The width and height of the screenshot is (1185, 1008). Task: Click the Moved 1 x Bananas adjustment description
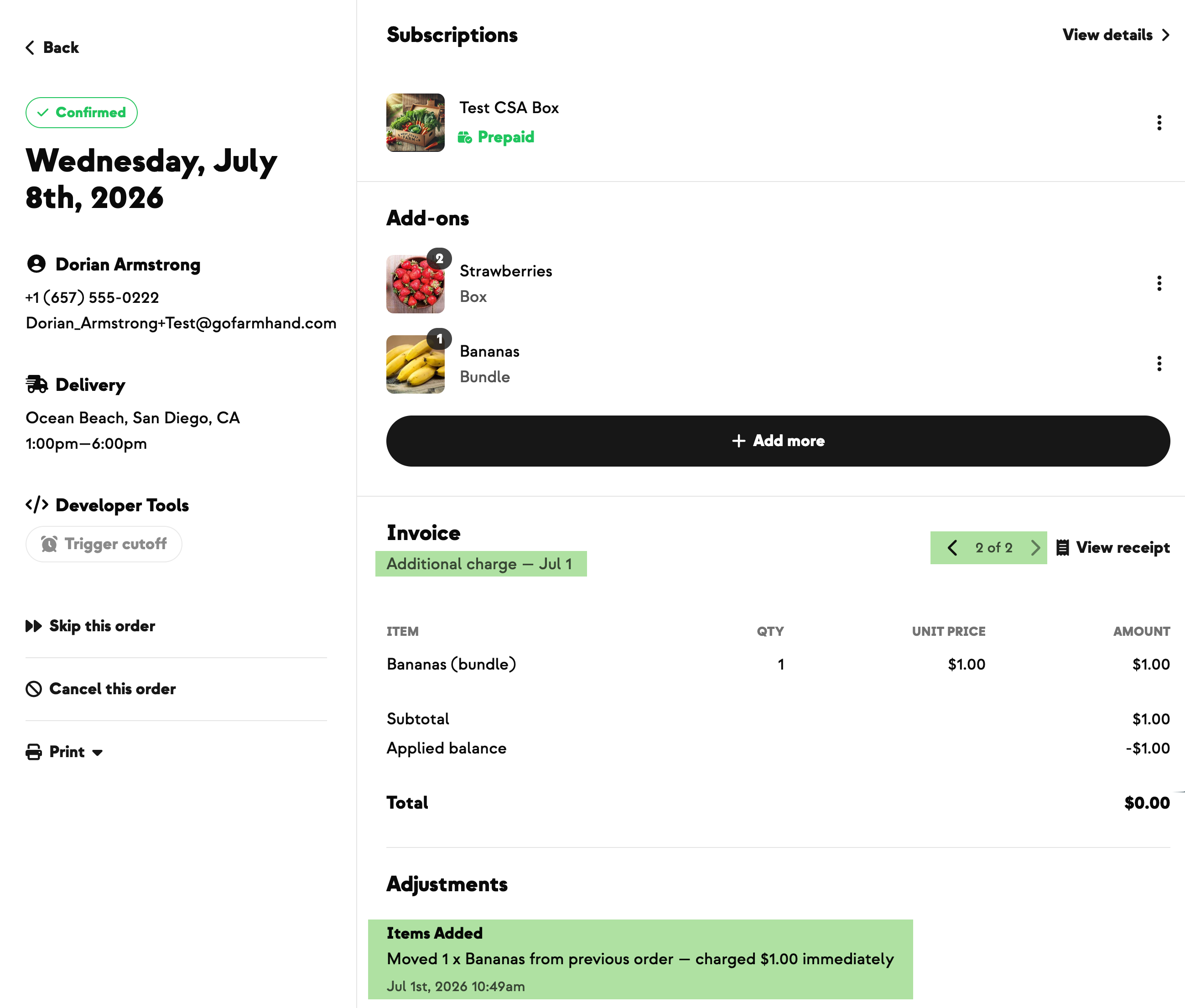[x=640, y=959]
